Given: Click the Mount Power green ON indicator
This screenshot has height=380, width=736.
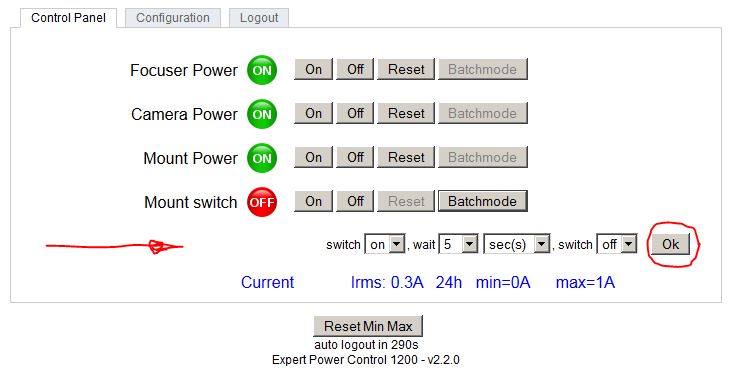Looking at the screenshot, I should pyautogui.click(x=262, y=158).
